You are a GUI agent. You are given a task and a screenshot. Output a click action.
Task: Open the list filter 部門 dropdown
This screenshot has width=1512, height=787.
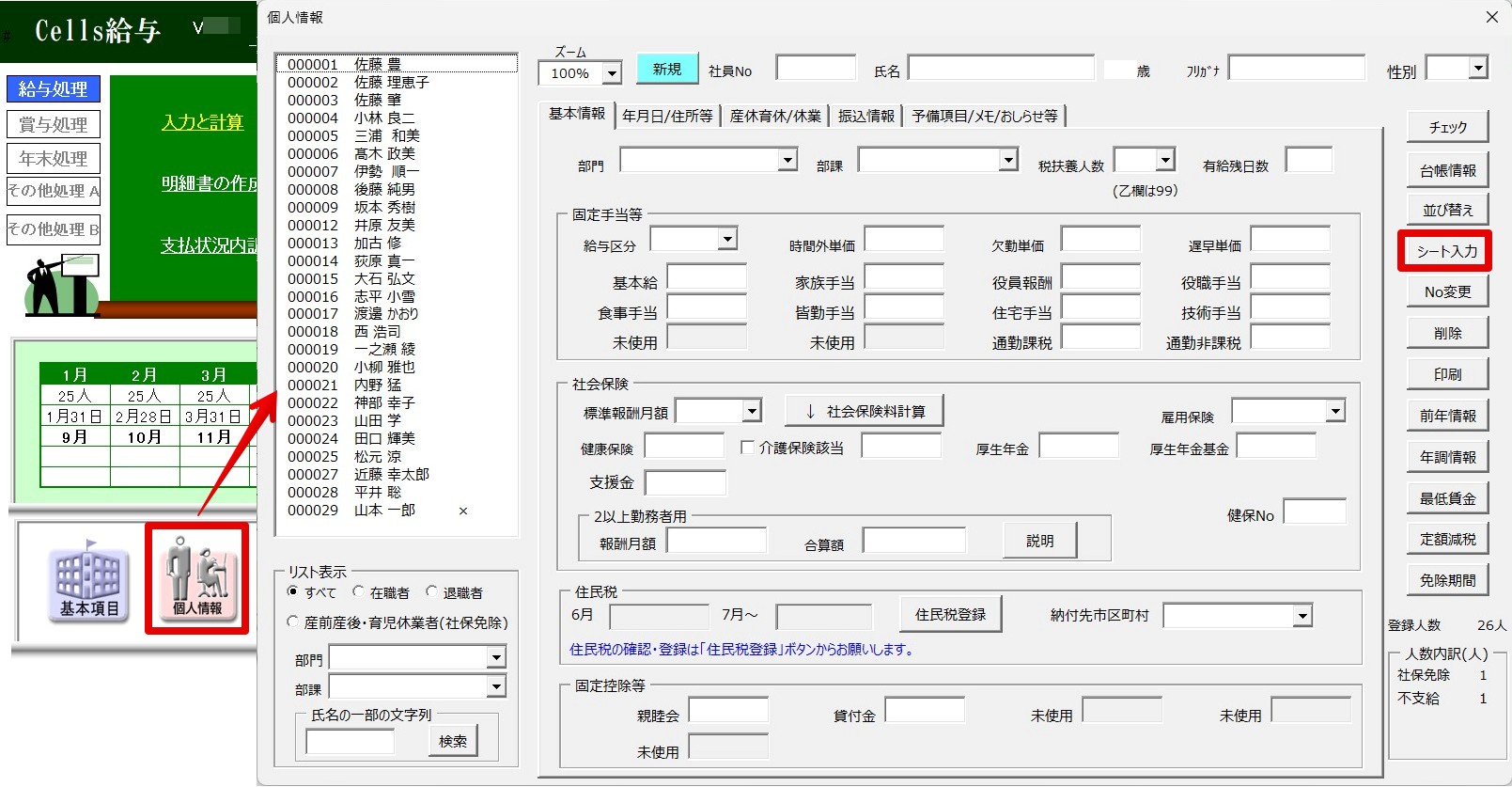[x=496, y=657]
